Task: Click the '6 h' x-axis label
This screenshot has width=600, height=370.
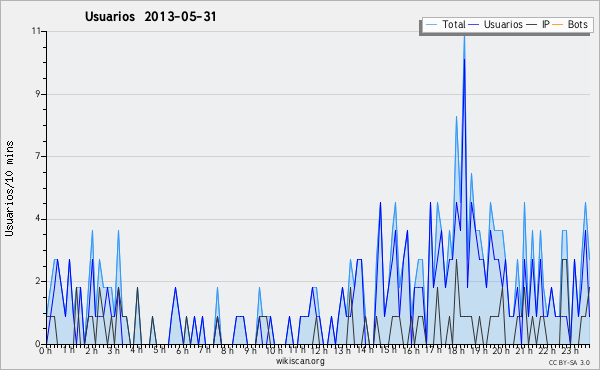Action: coord(182,350)
